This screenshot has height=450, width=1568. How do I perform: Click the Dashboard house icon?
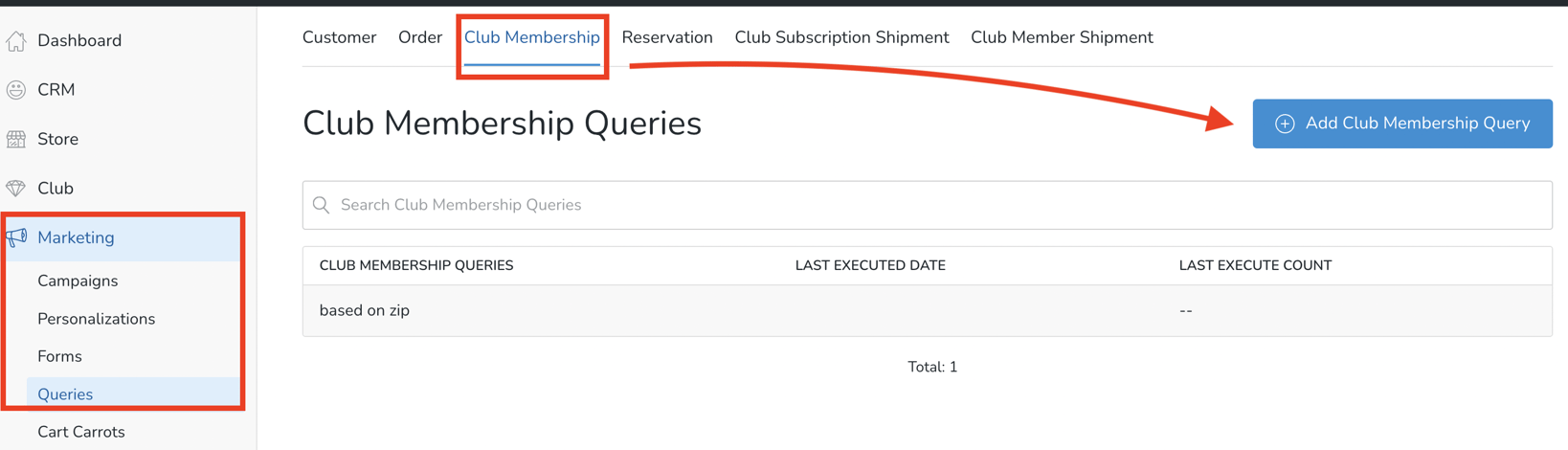tap(16, 40)
